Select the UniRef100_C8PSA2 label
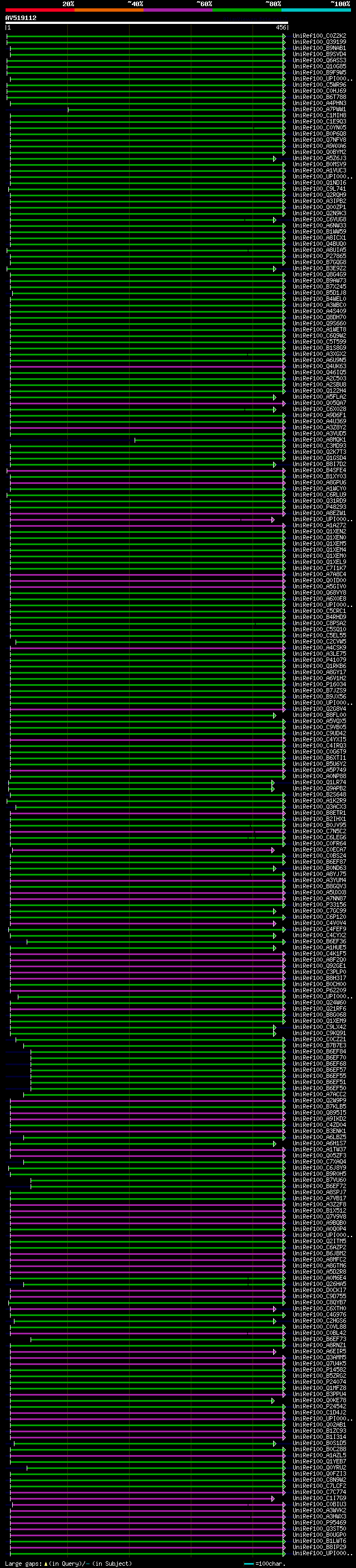Image resolution: width=356 pixels, height=1568 pixels. (319, 624)
